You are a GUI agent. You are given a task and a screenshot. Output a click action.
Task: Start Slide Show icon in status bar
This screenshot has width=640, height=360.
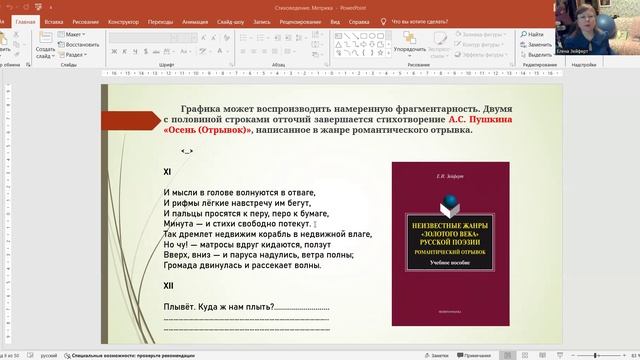pyautogui.click(x=560, y=356)
